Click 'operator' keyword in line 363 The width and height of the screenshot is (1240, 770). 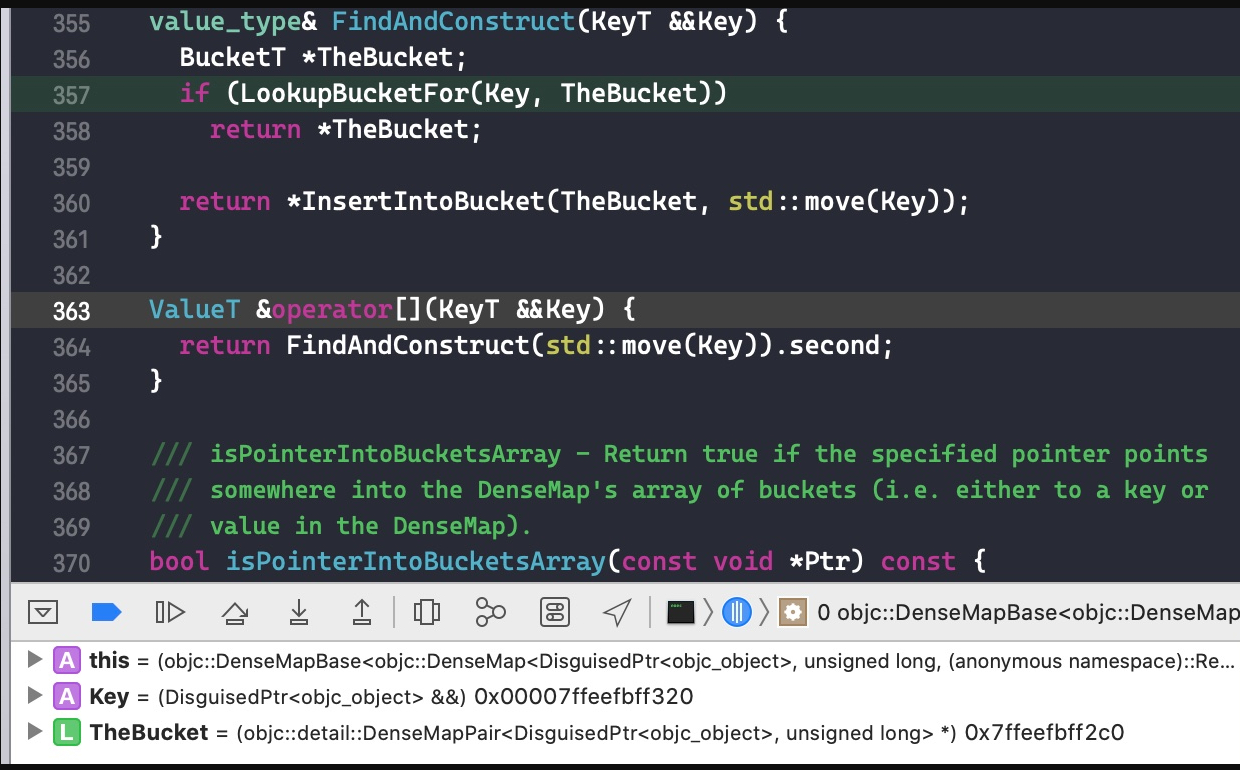[332, 310]
